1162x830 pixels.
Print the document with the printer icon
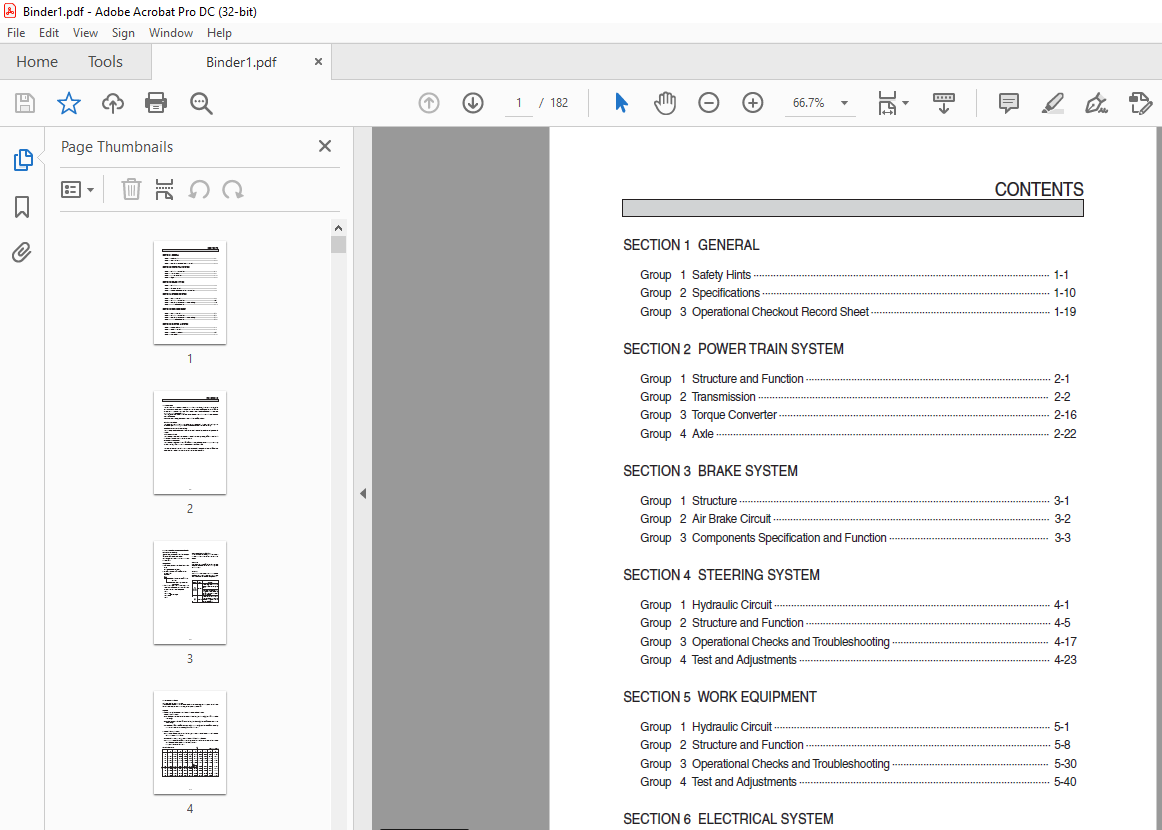click(x=156, y=103)
